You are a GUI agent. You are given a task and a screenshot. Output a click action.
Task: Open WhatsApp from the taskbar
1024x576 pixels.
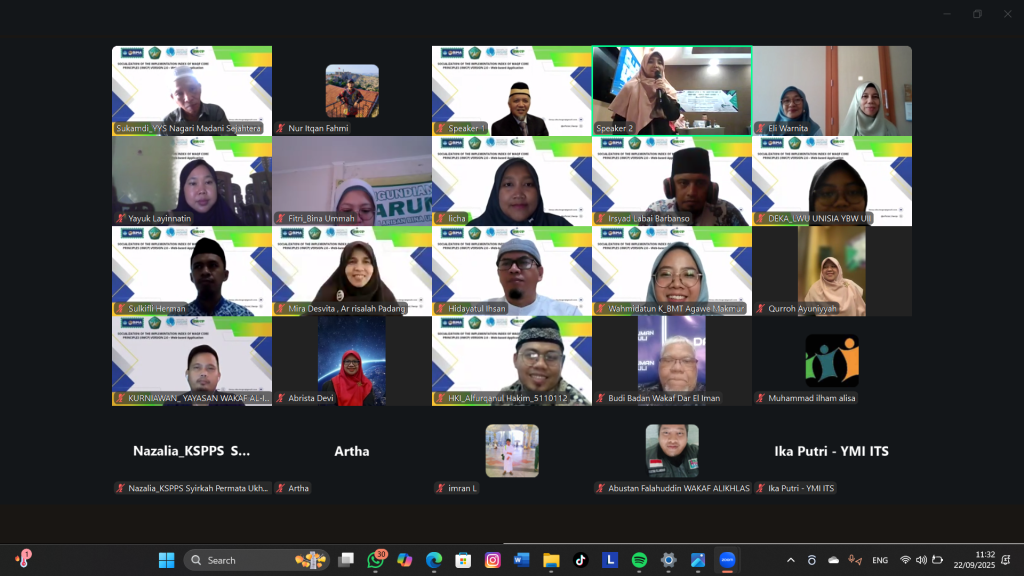coord(376,560)
